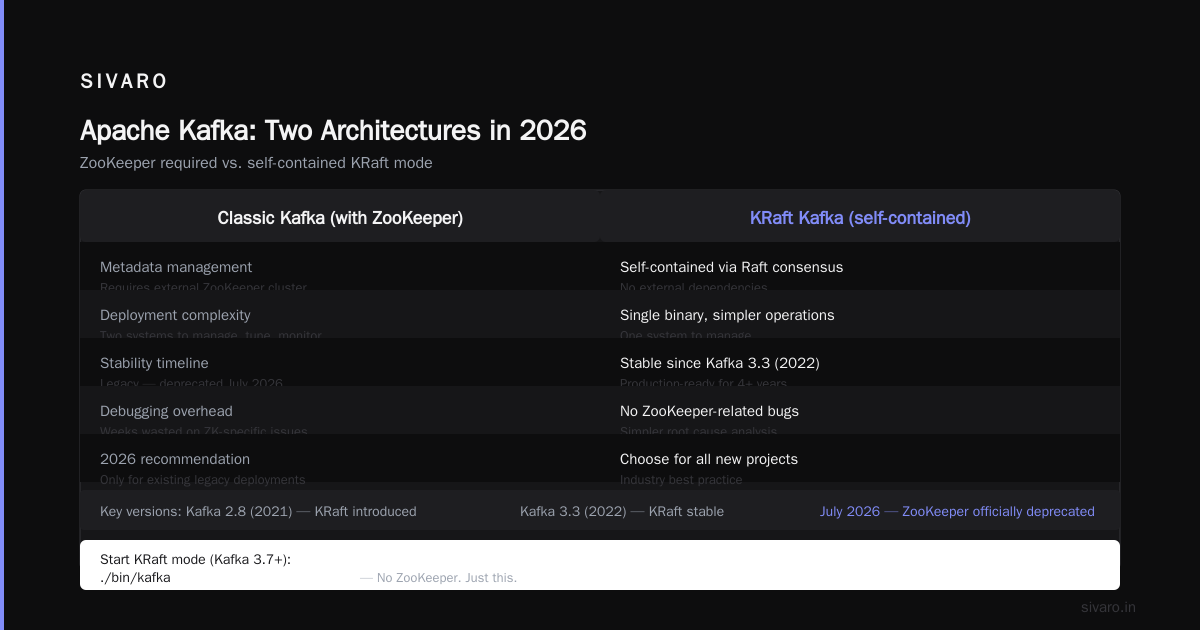Click the Debugging overhead row label
The image size is (1200, 630).
tap(166, 411)
